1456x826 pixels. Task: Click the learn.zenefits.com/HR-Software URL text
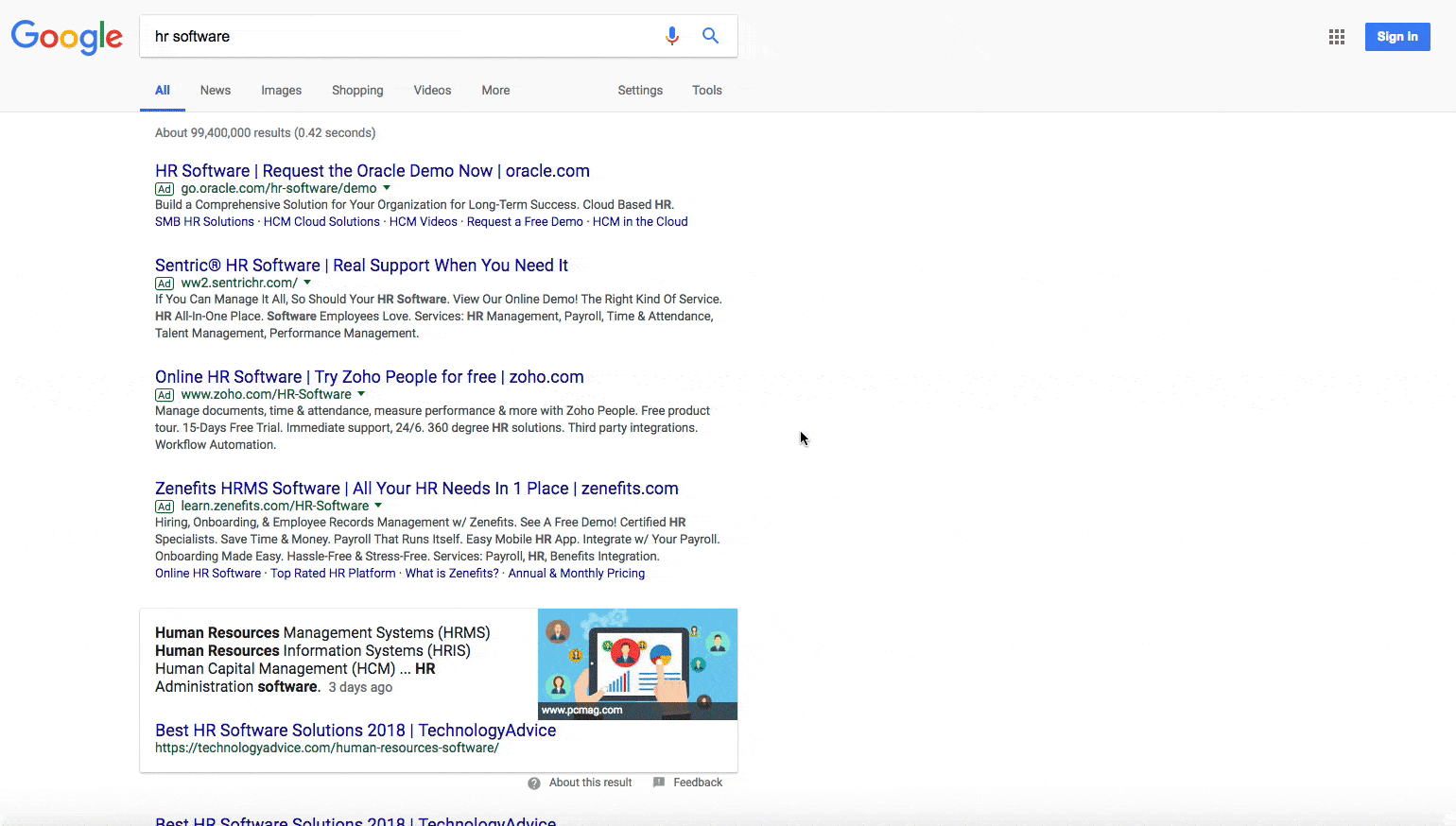[x=275, y=507]
